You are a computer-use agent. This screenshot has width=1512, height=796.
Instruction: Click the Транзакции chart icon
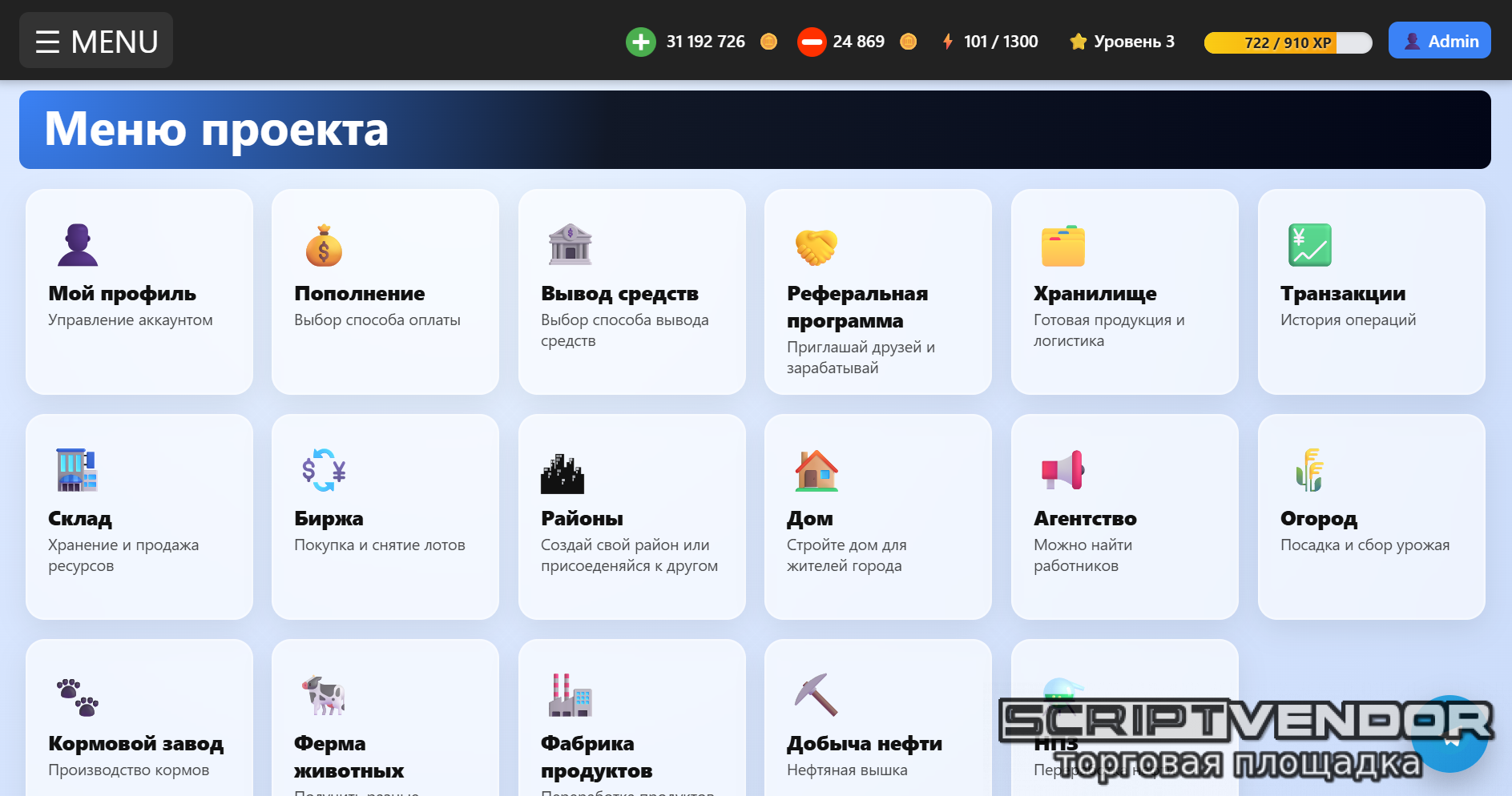1309,245
